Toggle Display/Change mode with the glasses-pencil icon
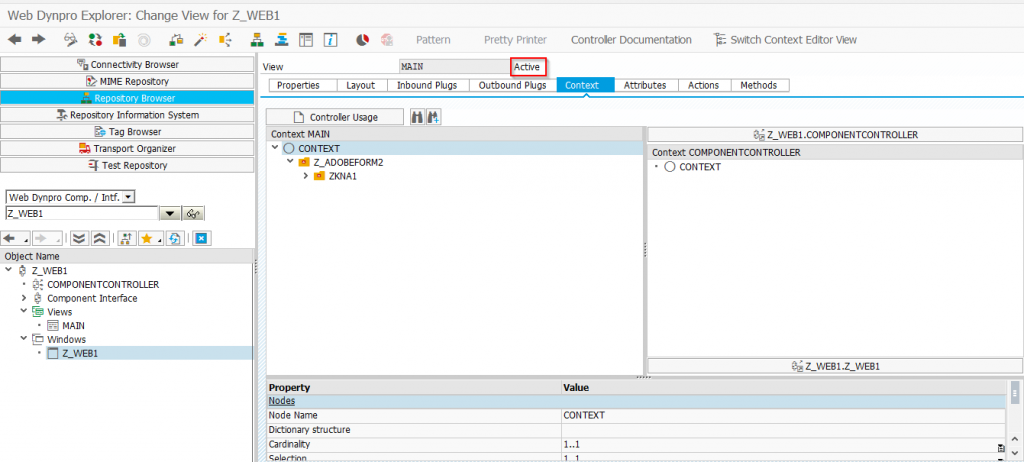The height and width of the screenshot is (462, 1024). pyautogui.click(x=70, y=40)
